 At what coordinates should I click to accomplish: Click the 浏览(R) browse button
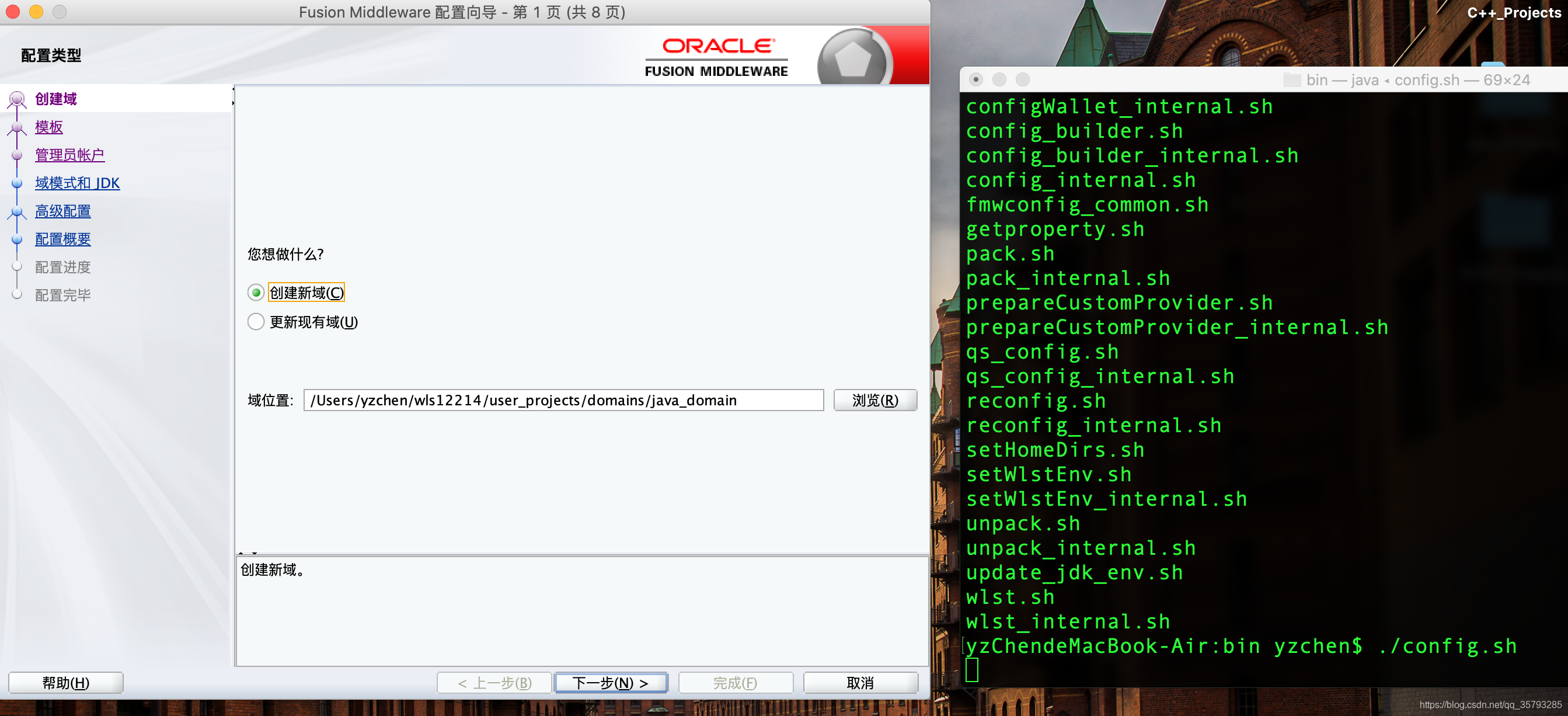[x=874, y=400]
